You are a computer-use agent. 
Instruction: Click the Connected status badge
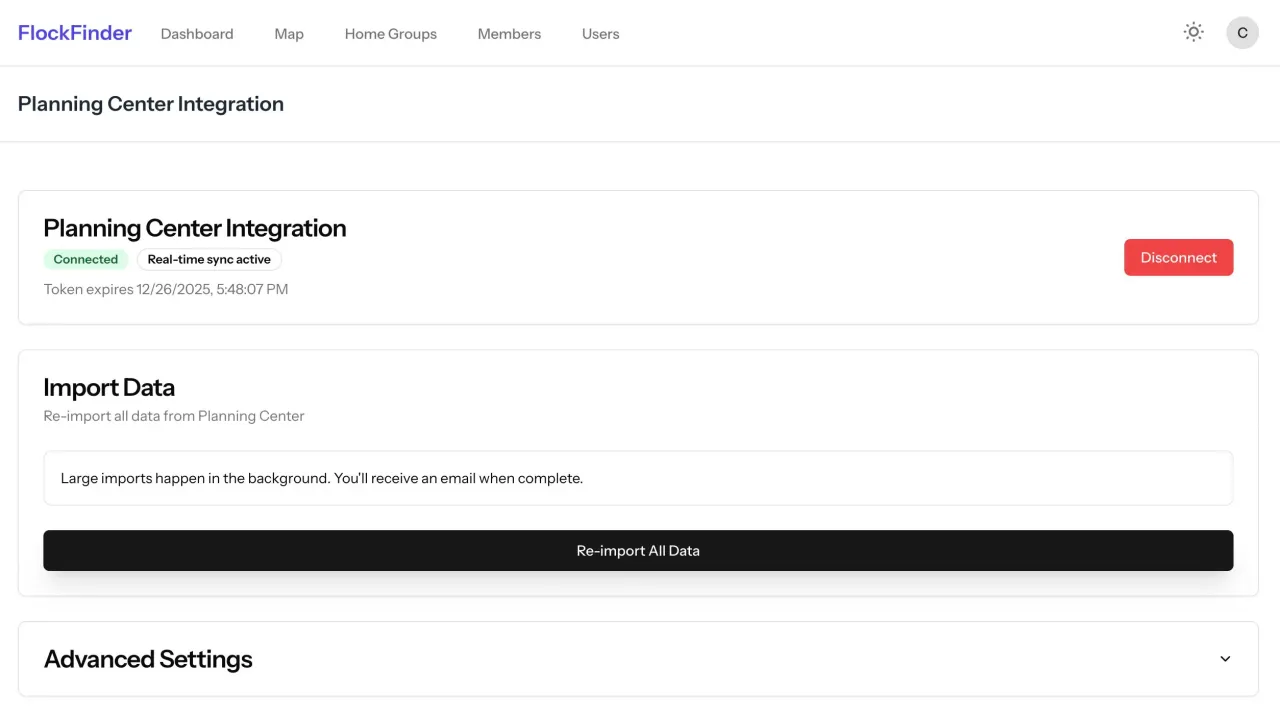pos(86,259)
